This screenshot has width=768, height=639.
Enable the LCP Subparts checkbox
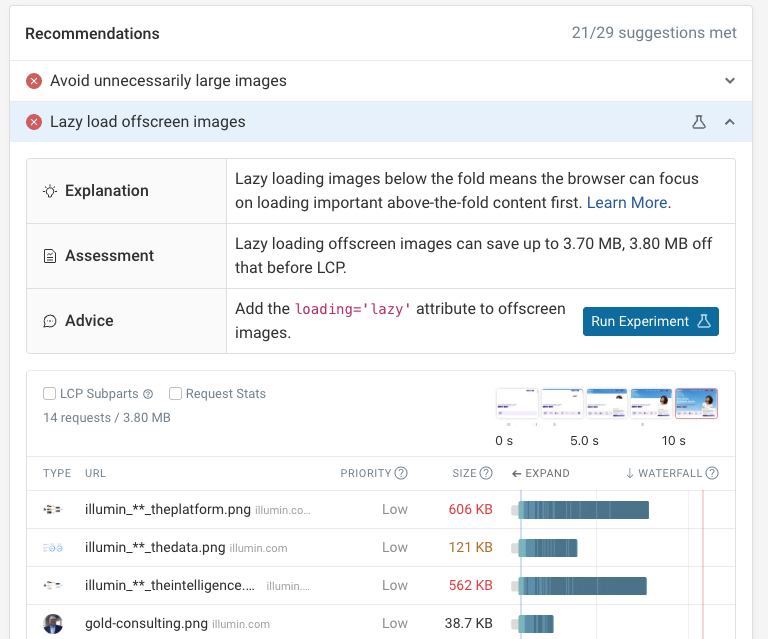click(x=50, y=394)
